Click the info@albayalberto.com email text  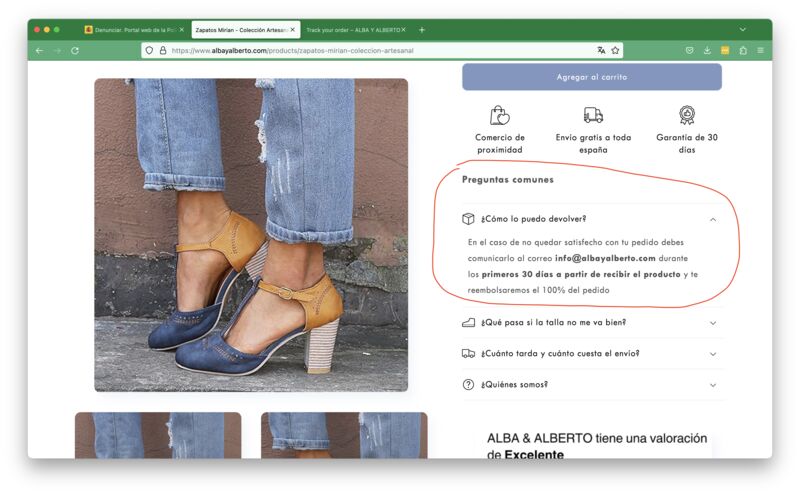tap(605, 258)
